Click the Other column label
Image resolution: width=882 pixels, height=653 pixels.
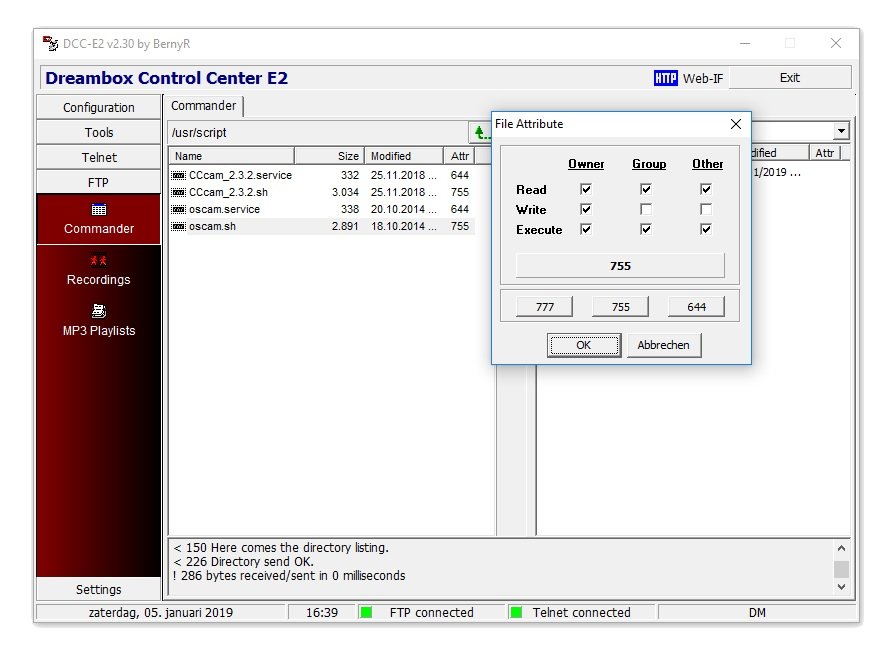tap(708, 164)
